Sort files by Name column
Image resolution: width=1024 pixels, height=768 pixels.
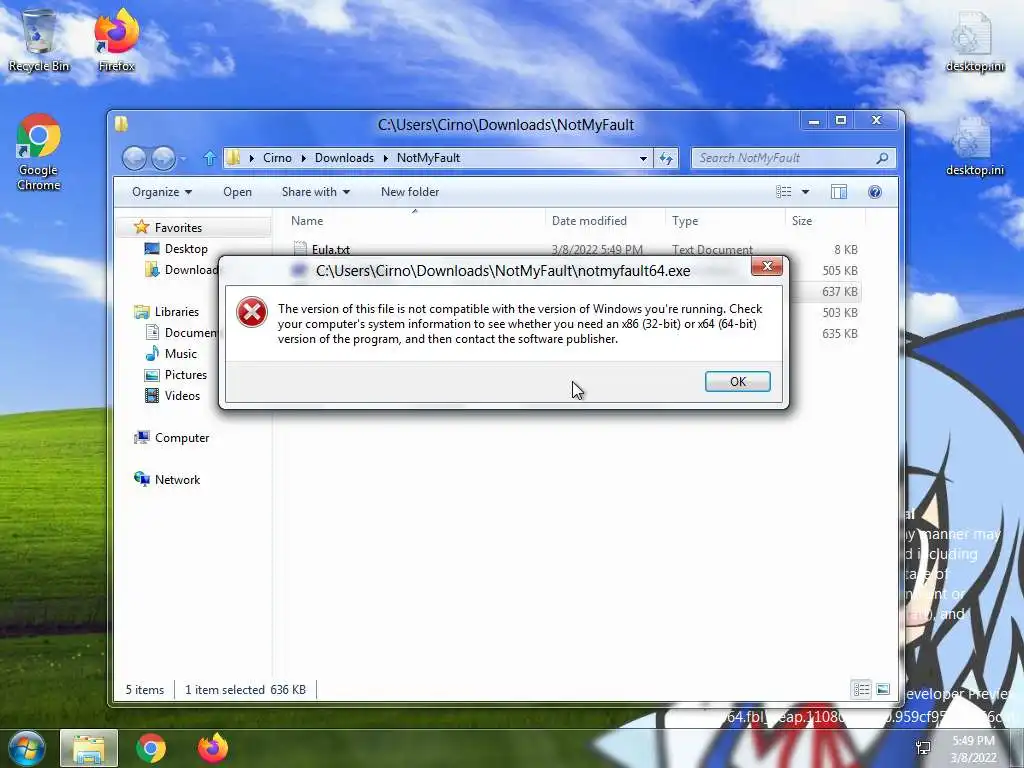click(x=307, y=221)
